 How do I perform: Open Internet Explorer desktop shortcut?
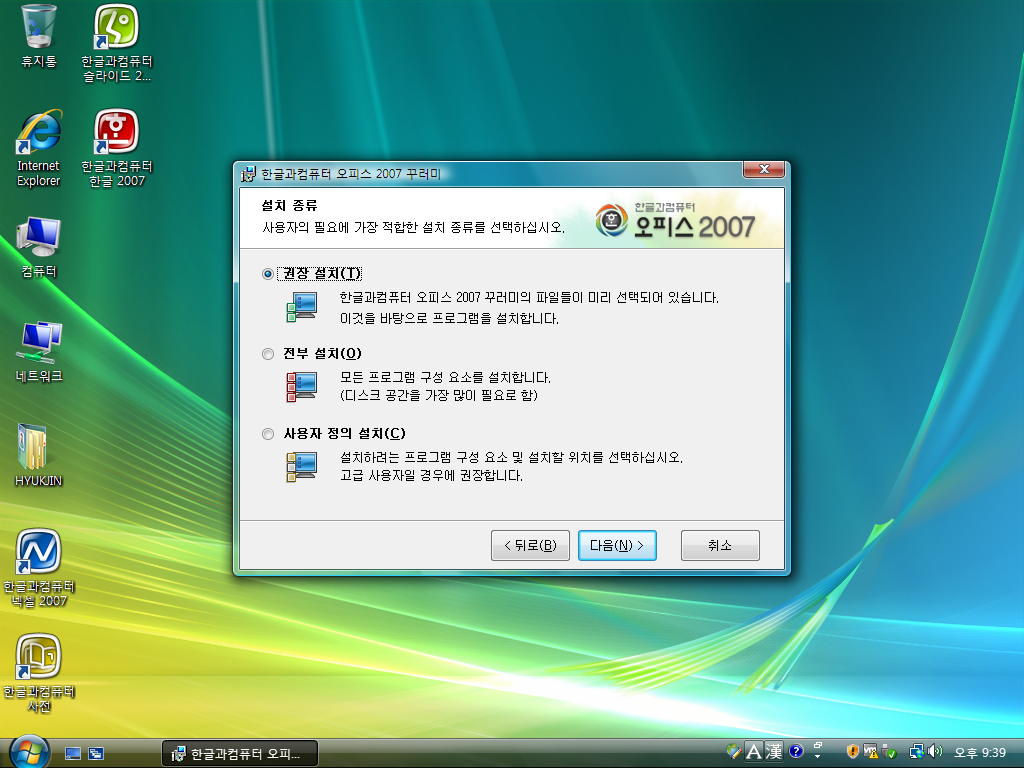coord(39,149)
